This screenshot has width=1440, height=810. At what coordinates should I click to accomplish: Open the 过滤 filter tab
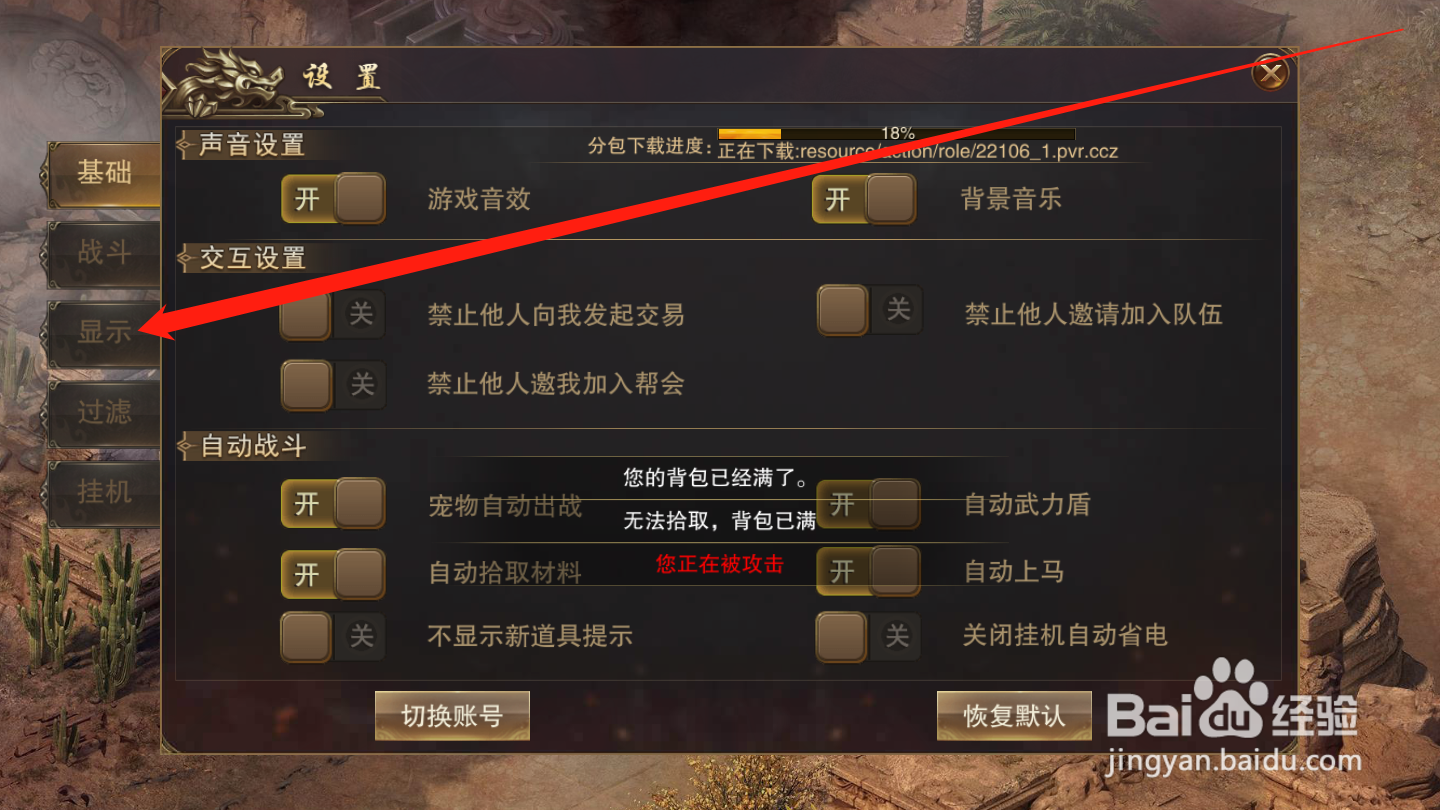tap(103, 413)
